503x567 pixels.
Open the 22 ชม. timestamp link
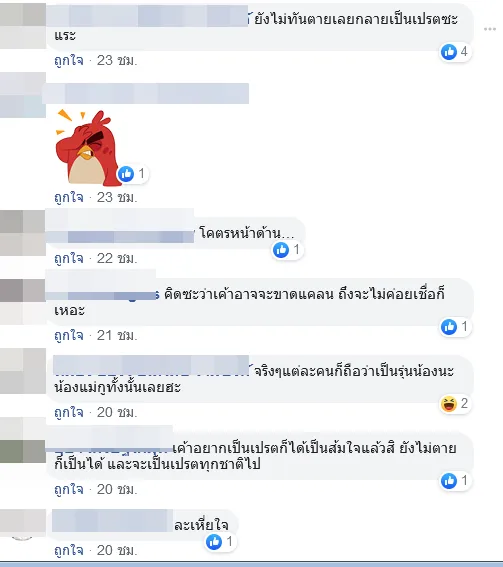coord(117,259)
